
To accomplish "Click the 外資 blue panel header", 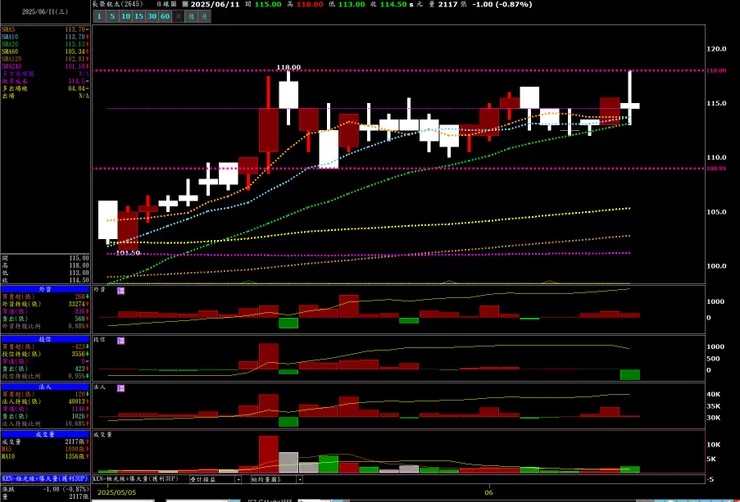I will (45, 290).
